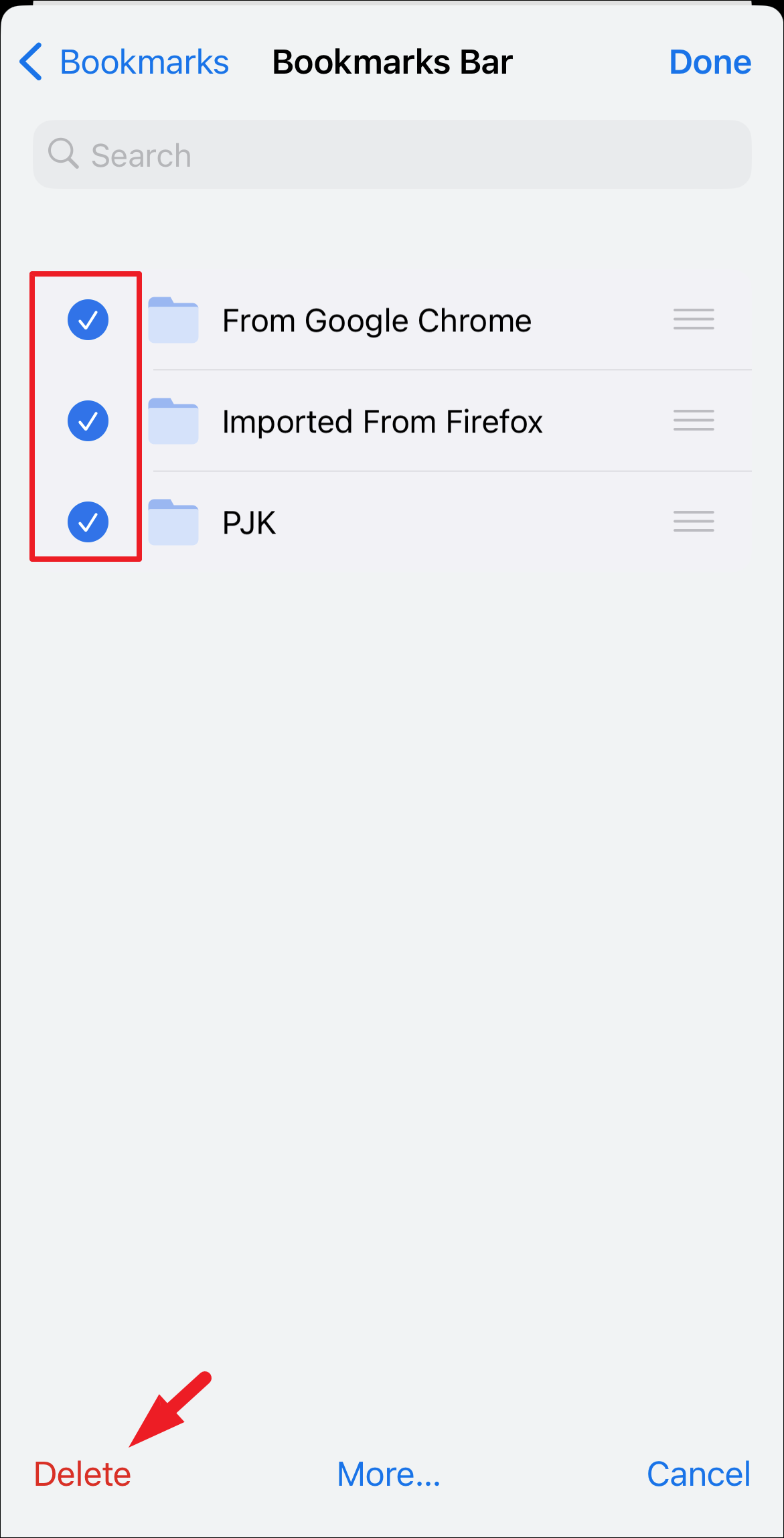The image size is (784, 1538).
Task: Open the PJK folder icon
Action: [x=173, y=522]
